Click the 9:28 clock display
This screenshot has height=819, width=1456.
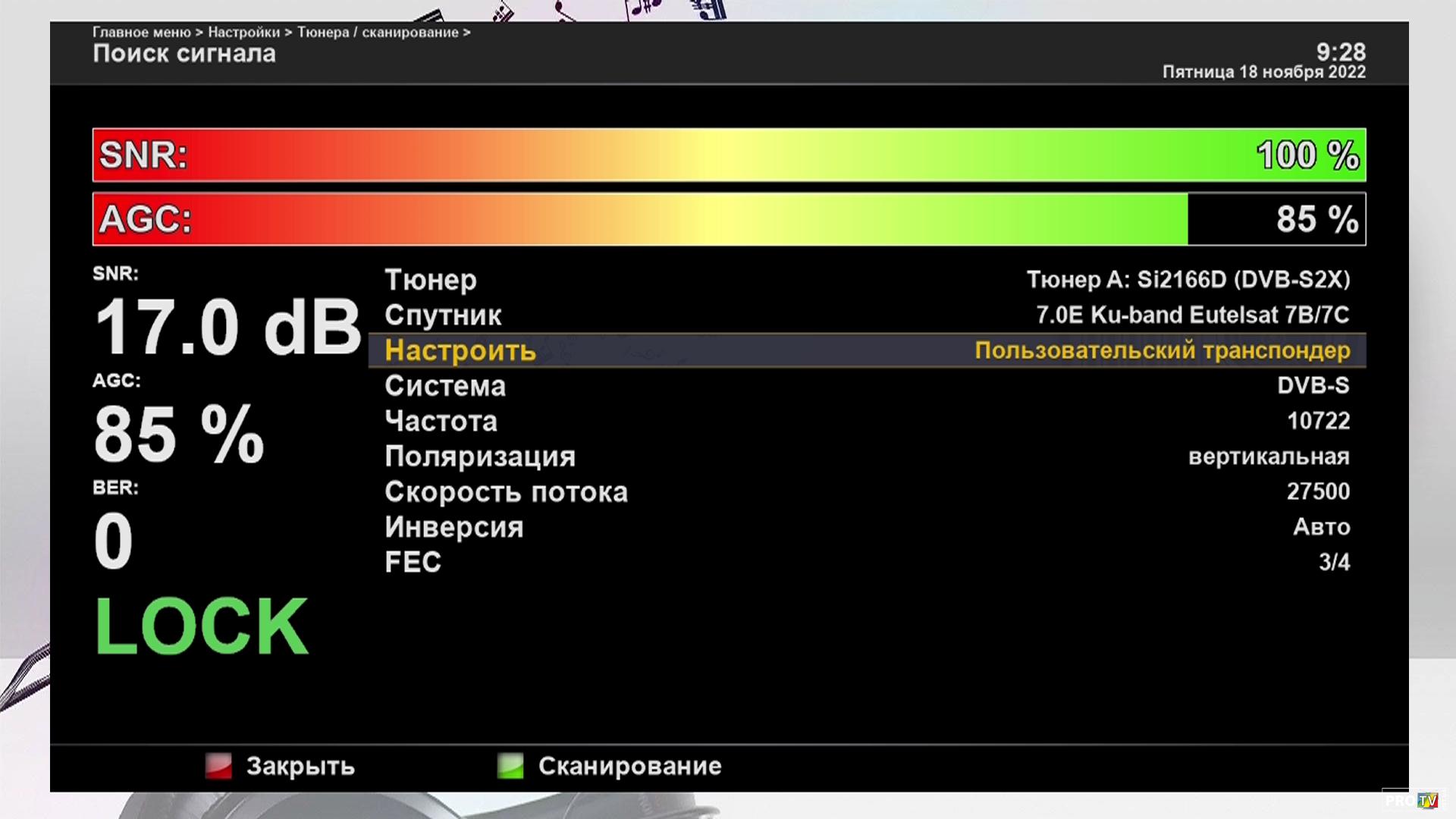1340,52
